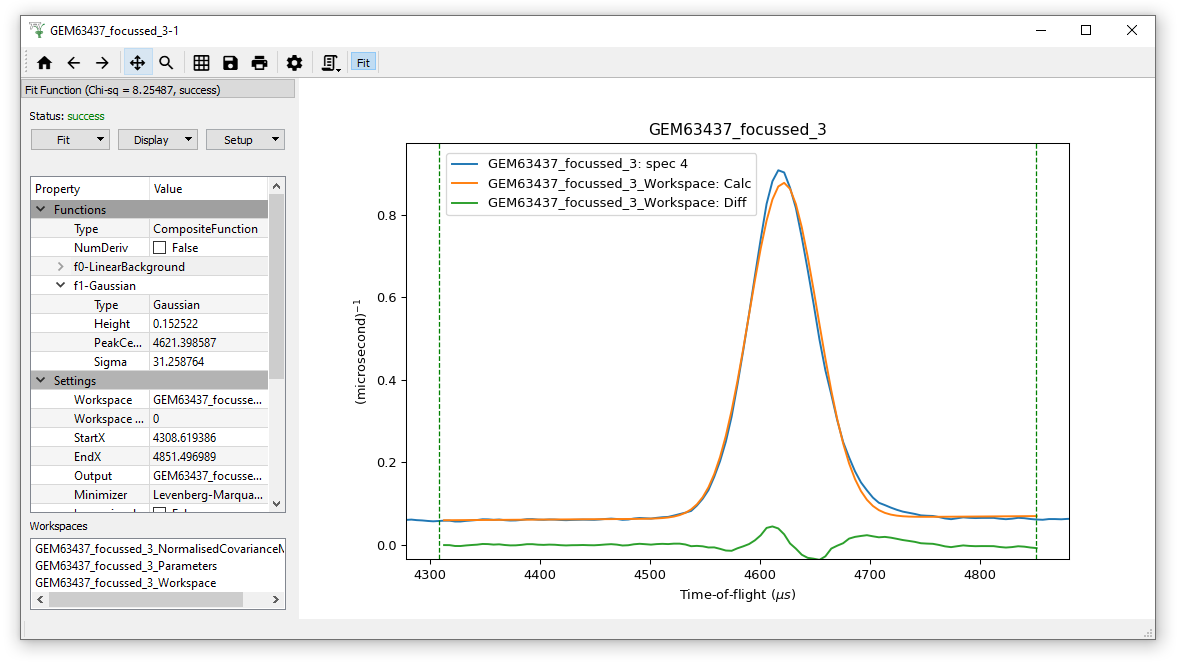Open the Fit dropdown menu
This screenshot has width=1181, height=662.
[70, 140]
